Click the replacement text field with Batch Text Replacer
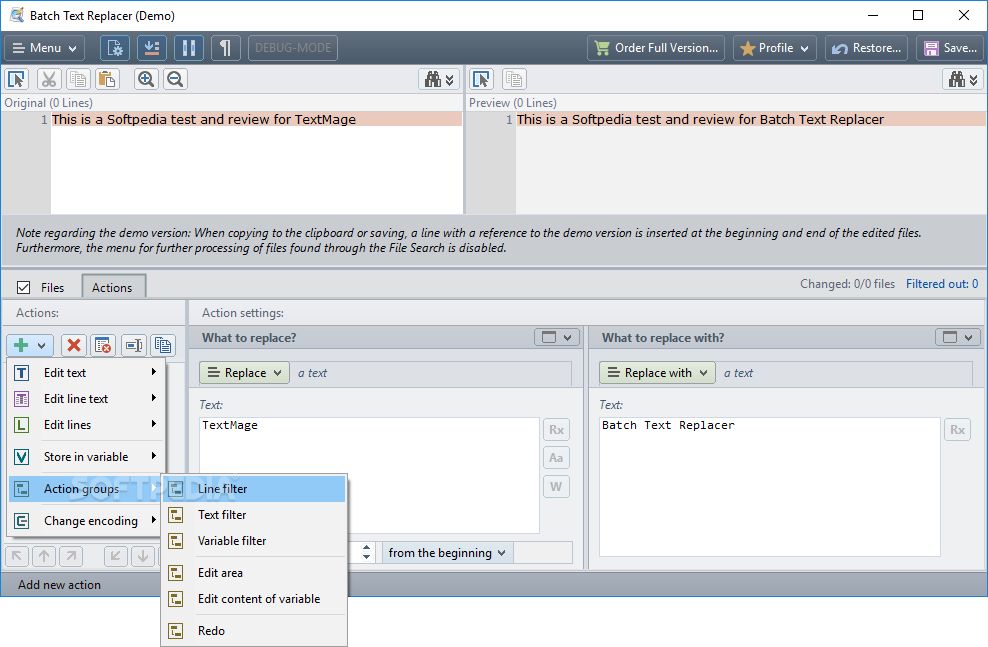 tap(769, 487)
